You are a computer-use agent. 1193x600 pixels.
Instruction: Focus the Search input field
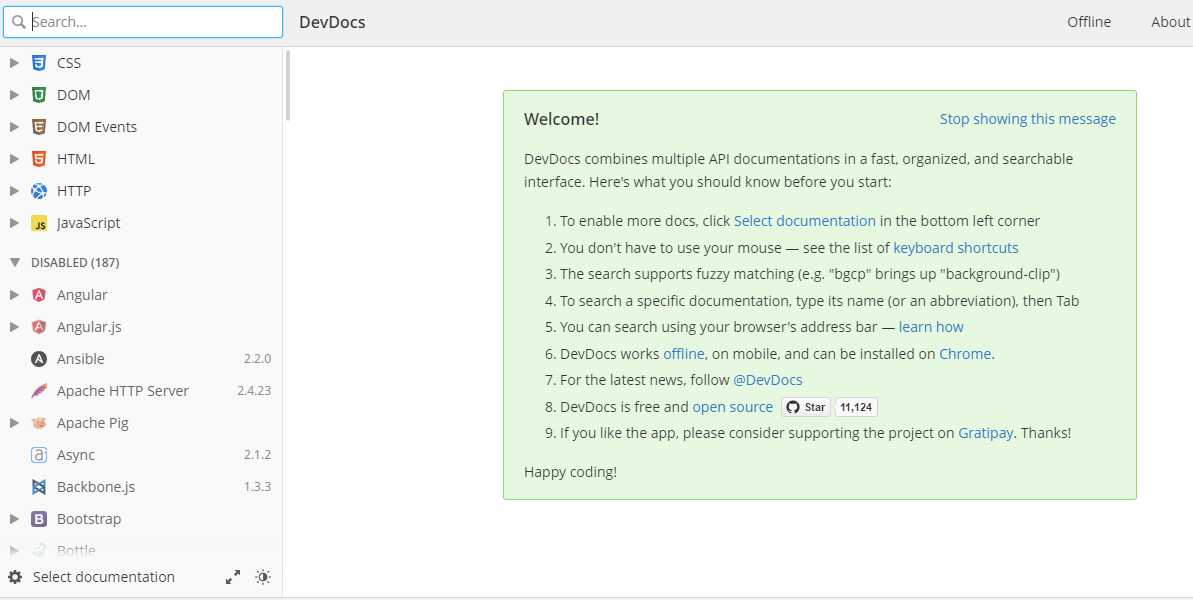(x=143, y=22)
